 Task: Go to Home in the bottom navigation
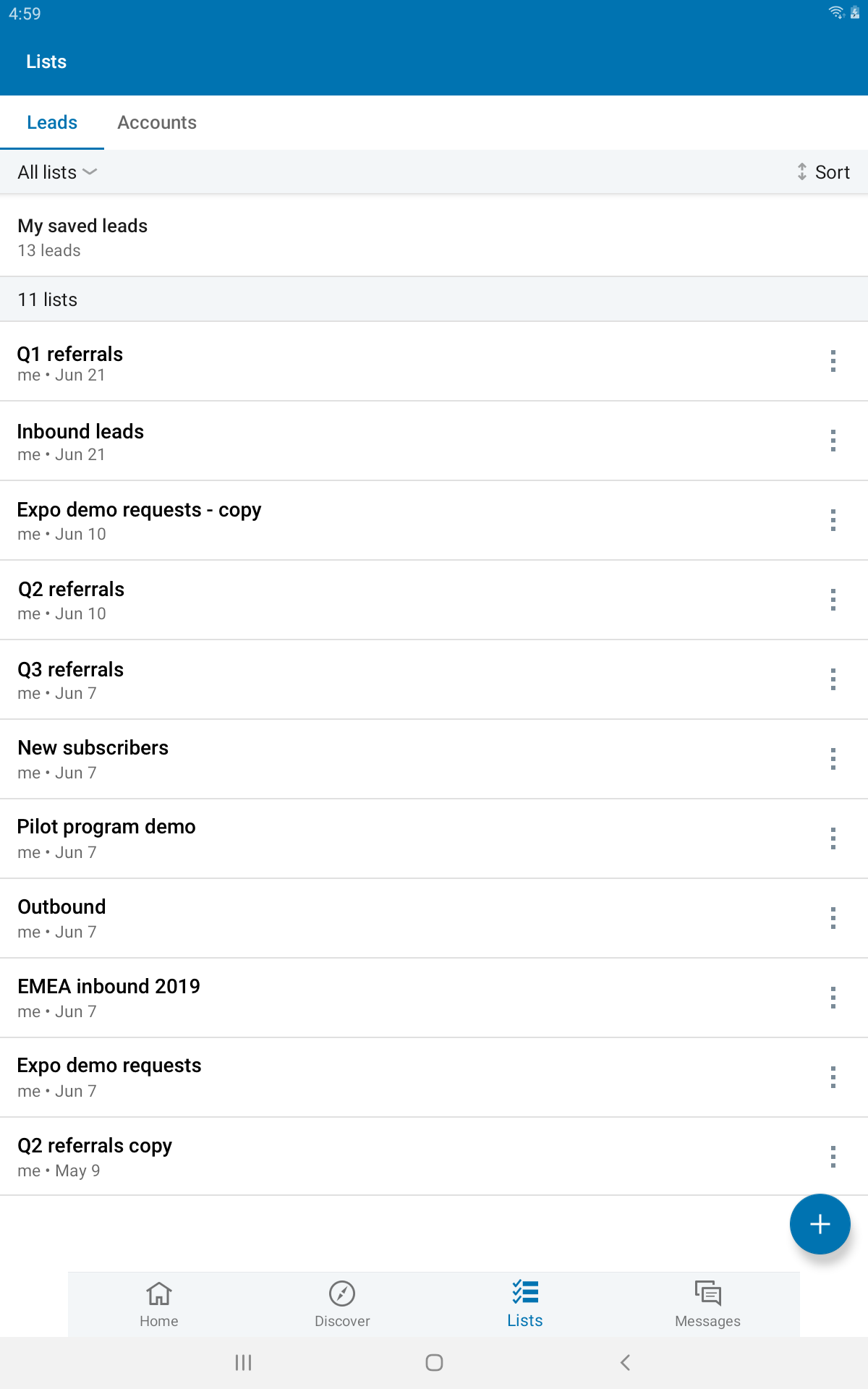pyautogui.click(x=159, y=1304)
